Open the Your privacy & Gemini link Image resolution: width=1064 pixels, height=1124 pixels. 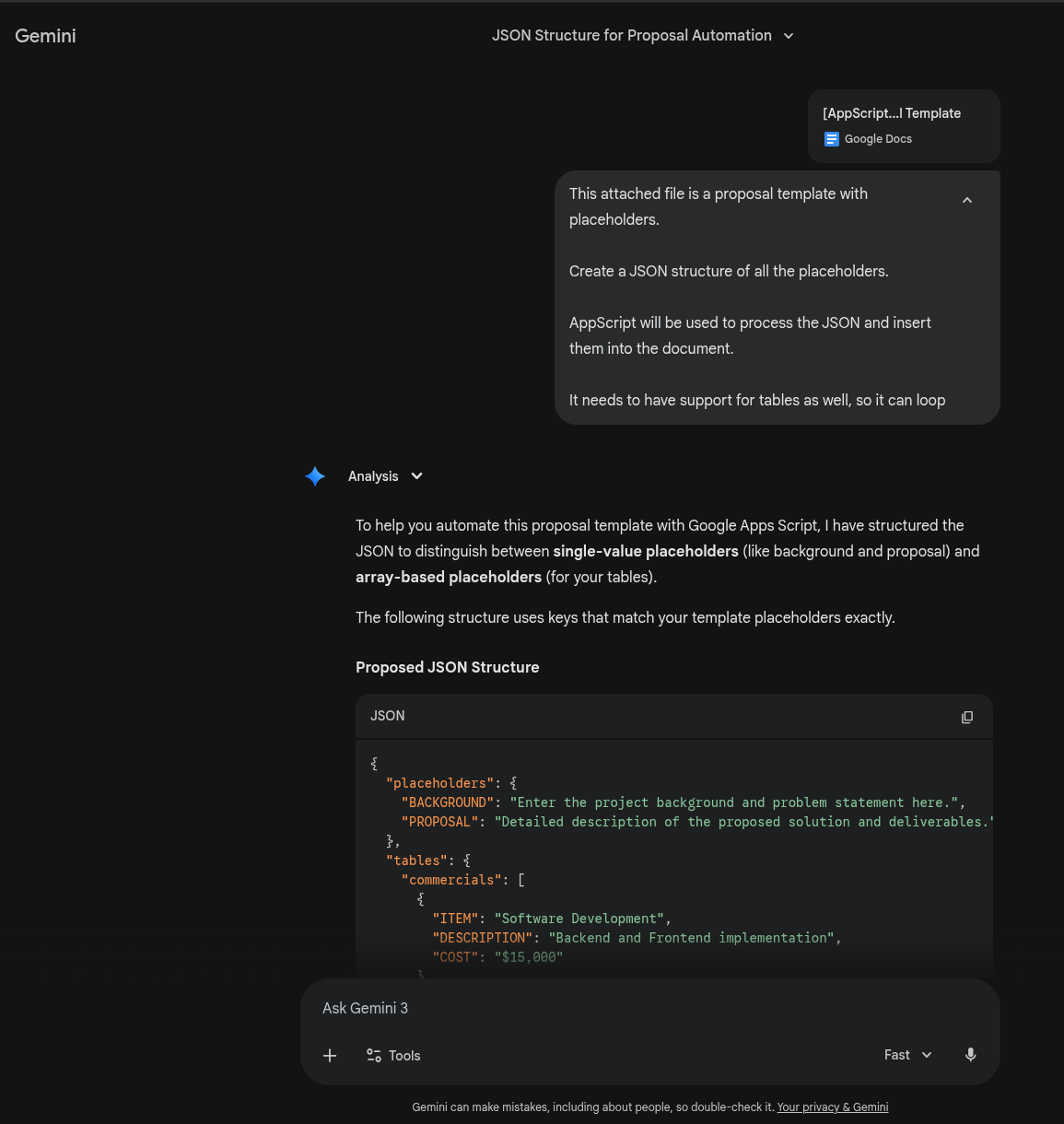pyautogui.click(x=832, y=1106)
